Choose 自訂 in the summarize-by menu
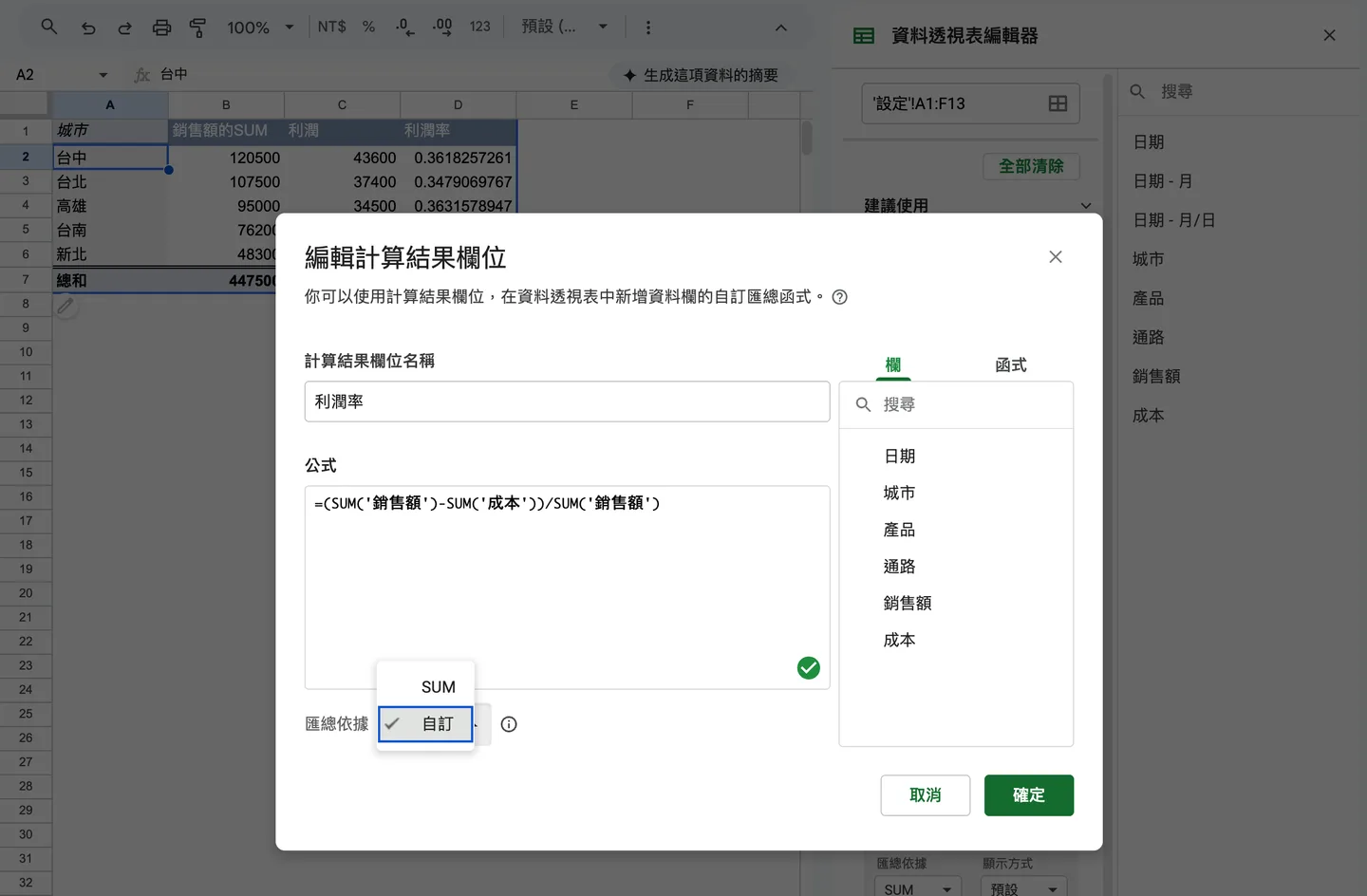 click(x=425, y=724)
